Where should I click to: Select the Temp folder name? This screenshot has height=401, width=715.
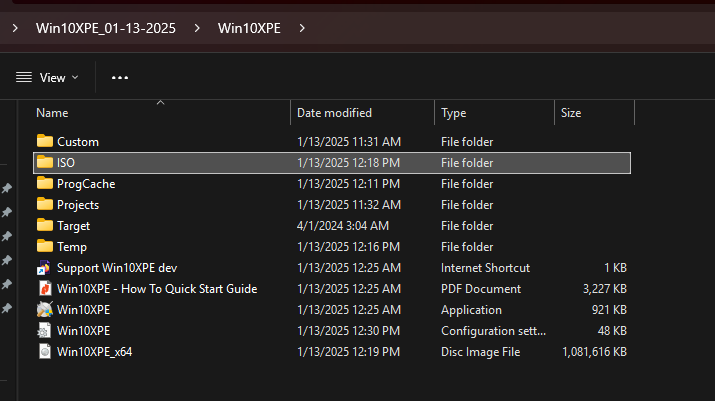point(72,247)
